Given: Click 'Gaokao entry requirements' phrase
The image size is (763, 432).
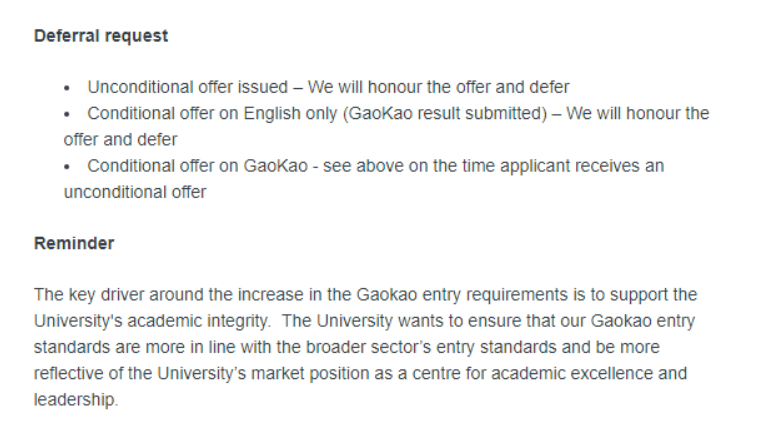Looking at the screenshot, I should click(x=462, y=295).
